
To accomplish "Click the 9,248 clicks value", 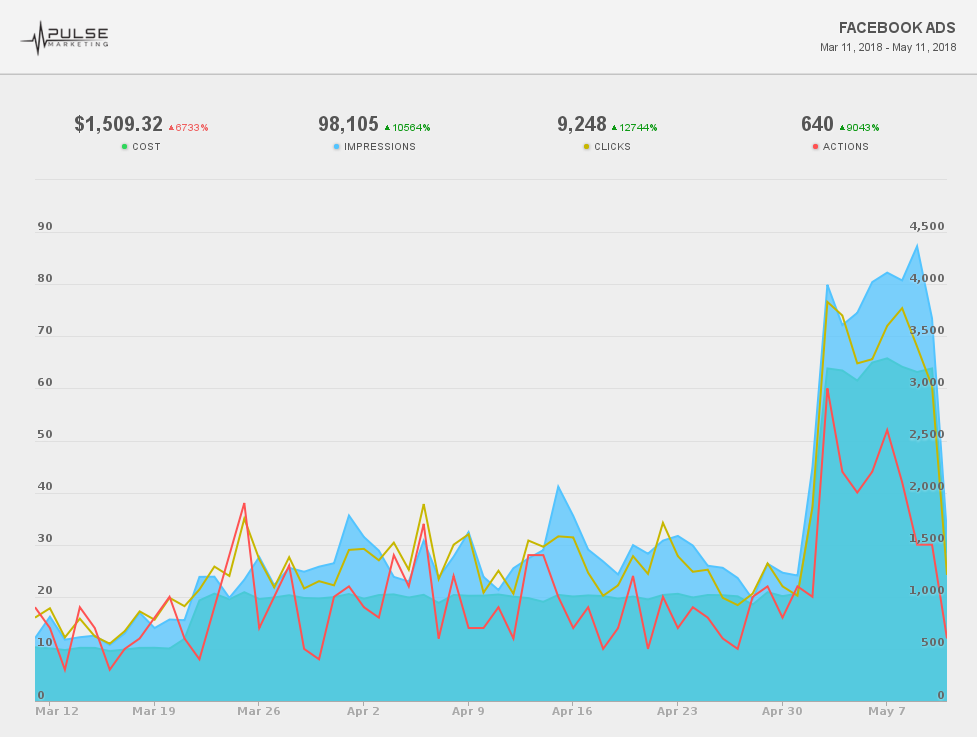I will 582,124.
